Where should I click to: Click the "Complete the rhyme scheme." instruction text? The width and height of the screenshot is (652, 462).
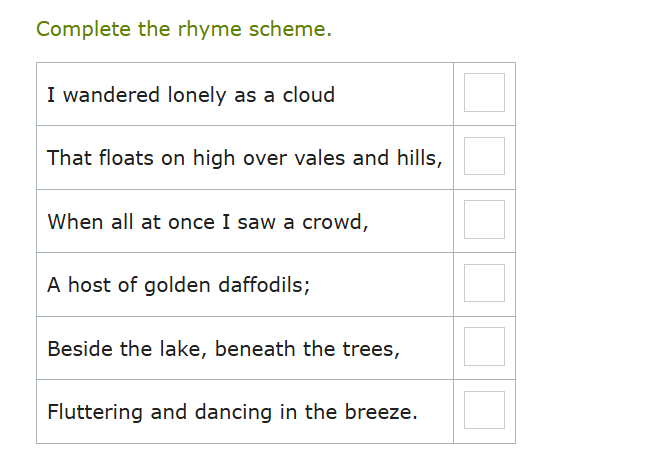point(183,29)
